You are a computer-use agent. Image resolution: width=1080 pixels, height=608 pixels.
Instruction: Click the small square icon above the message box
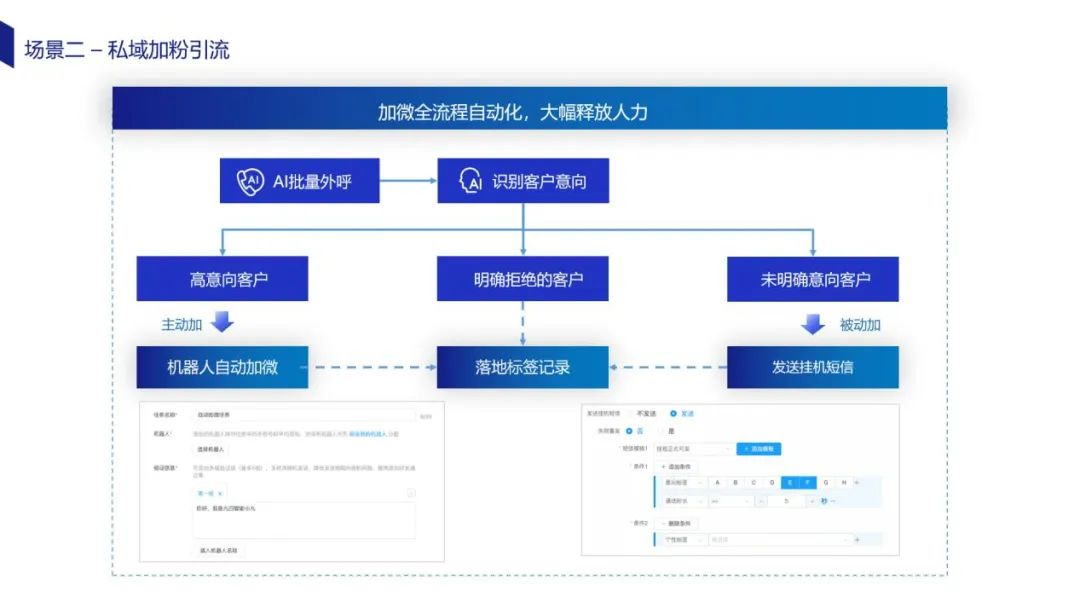click(410, 494)
